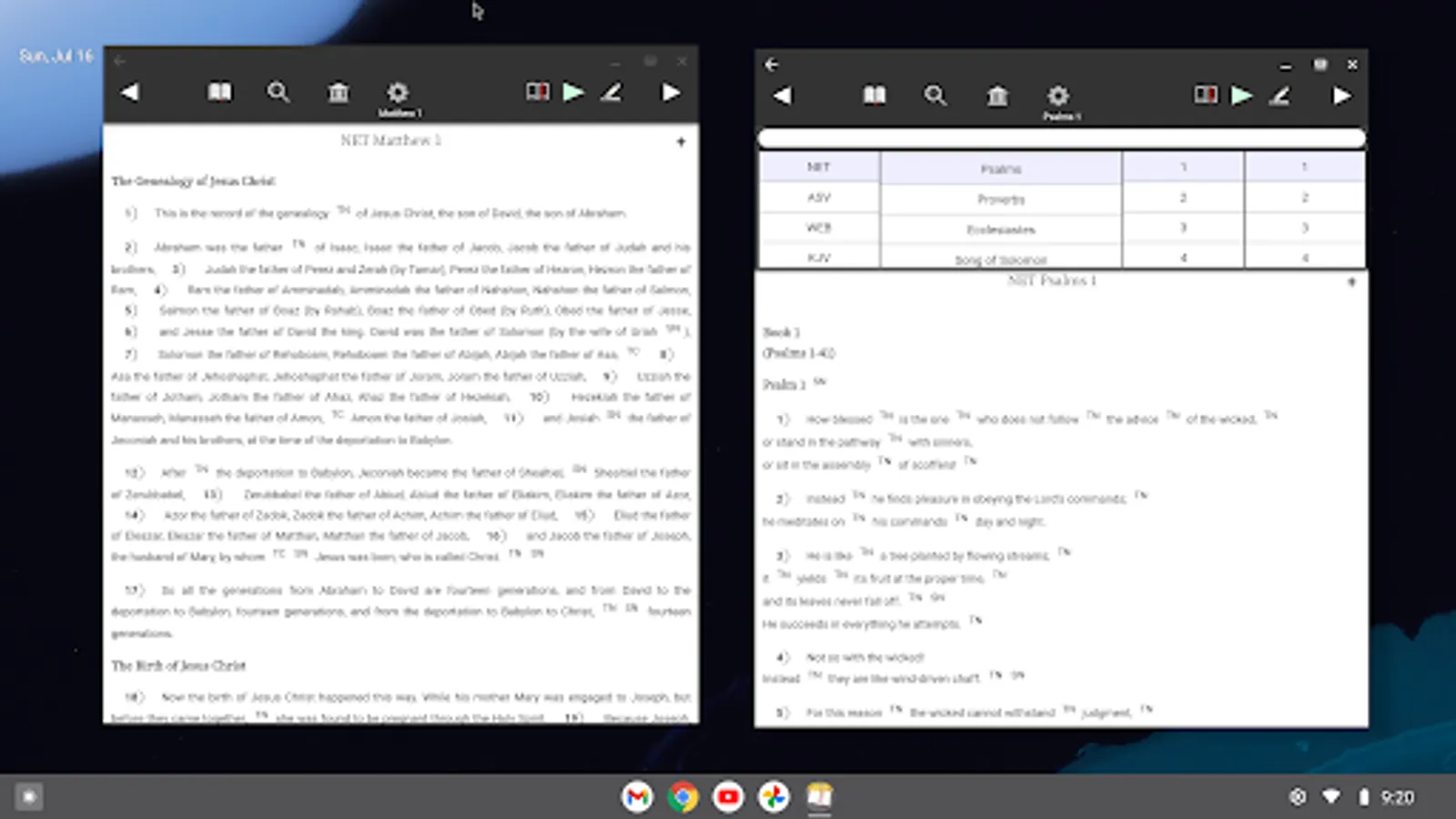Screen dimensions: 1456x819
Task: Open the library icon in Psalms window
Action: click(x=997, y=96)
